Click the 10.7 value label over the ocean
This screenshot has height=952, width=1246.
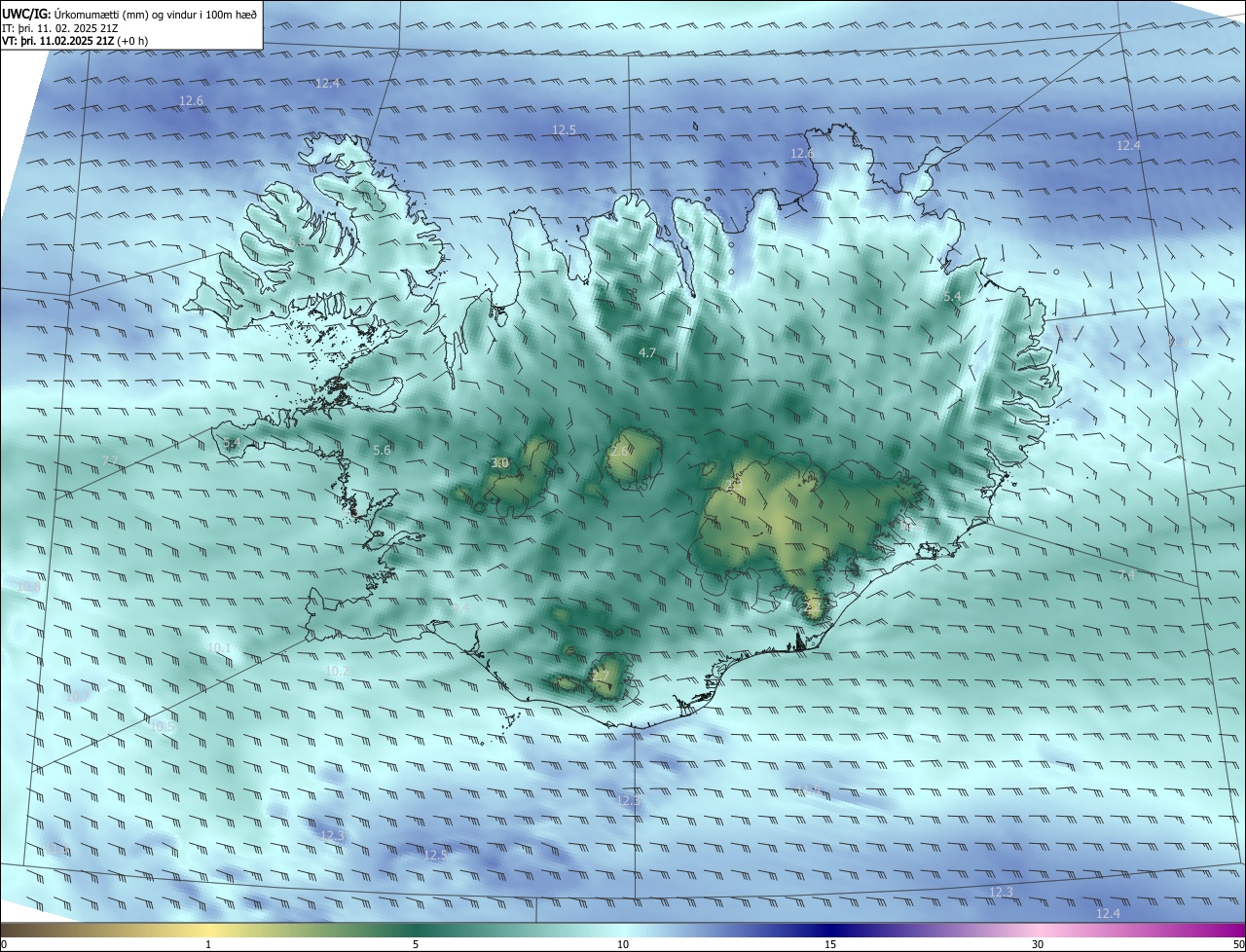tap(77, 696)
